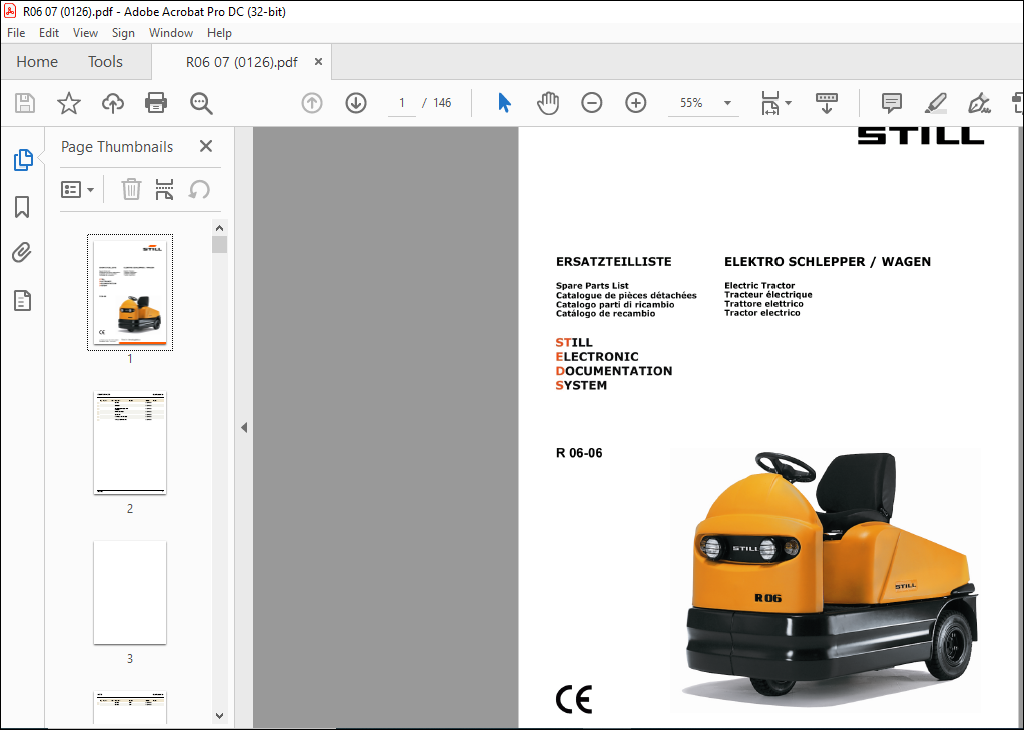Click the print pages thumbnail icon
Viewport: 1024px width, 730px height.
tap(165, 190)
